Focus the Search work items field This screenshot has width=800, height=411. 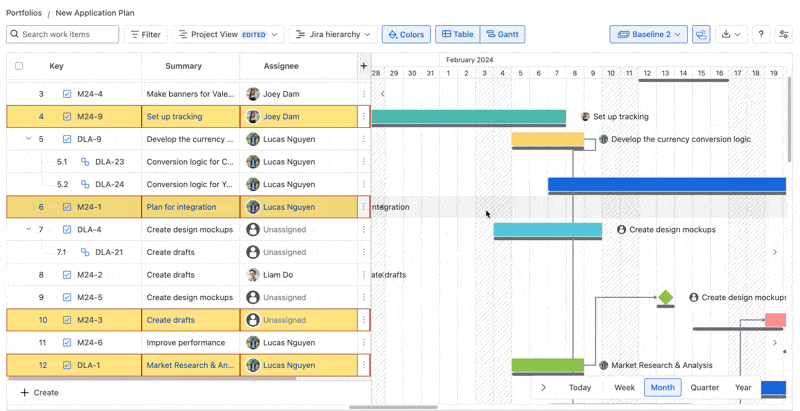69,34
